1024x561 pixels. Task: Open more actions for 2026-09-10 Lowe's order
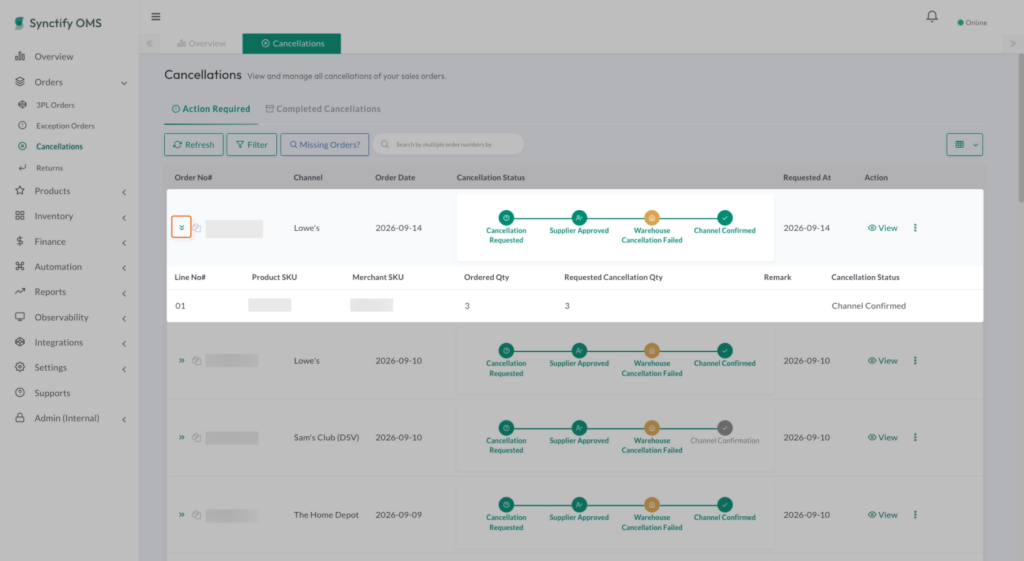point(915,361)
